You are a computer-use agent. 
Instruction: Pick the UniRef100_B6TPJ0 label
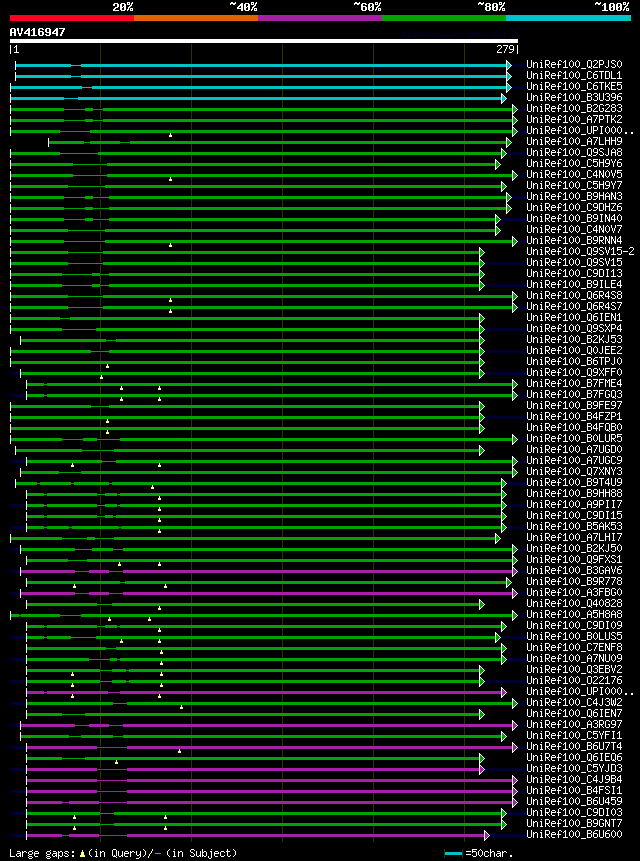[574, 362]
